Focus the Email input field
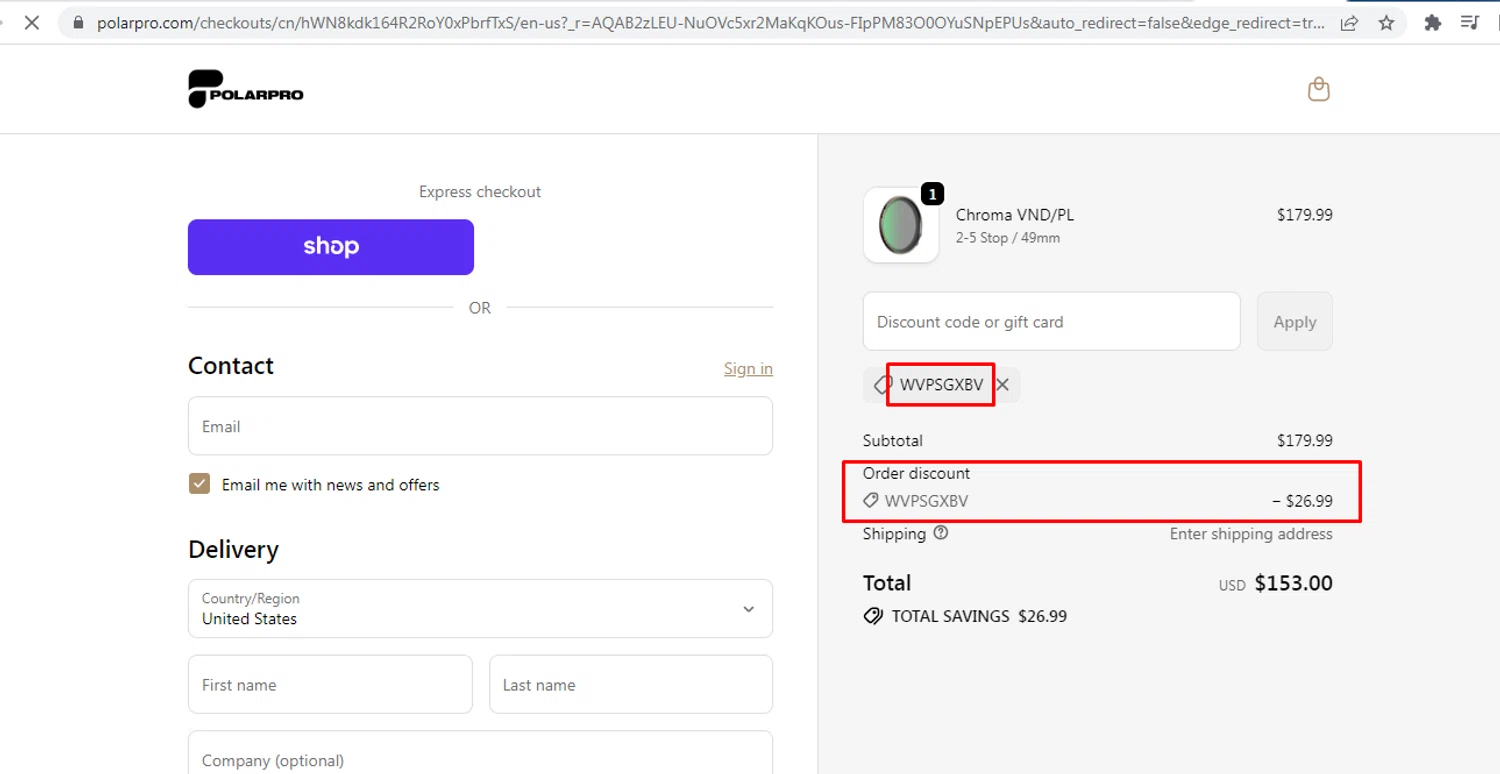 coord(480,426)
